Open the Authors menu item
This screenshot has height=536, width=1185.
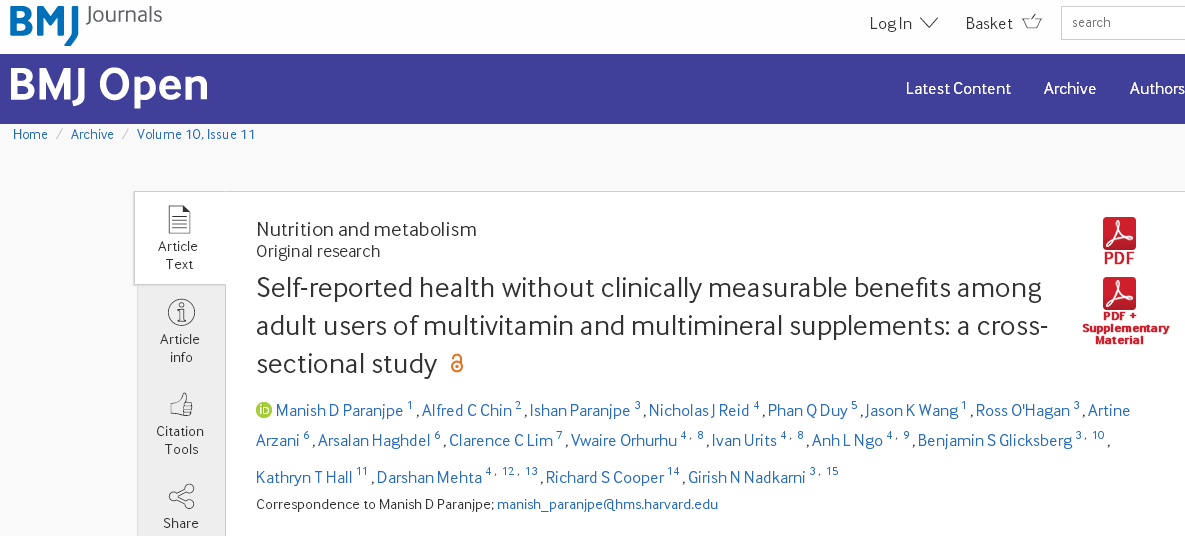click(1157, 88)
